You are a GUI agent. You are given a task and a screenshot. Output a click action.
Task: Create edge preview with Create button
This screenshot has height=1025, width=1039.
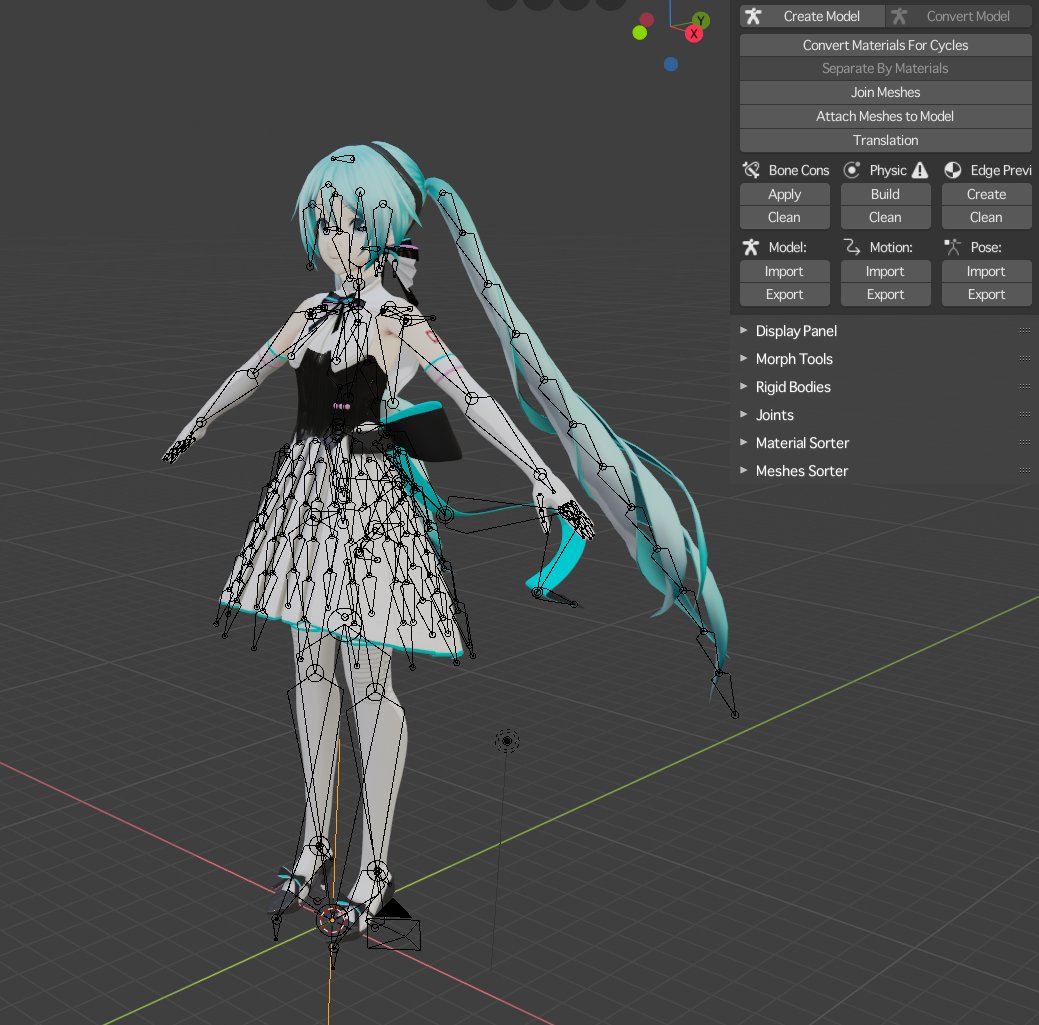pos(986,194)
